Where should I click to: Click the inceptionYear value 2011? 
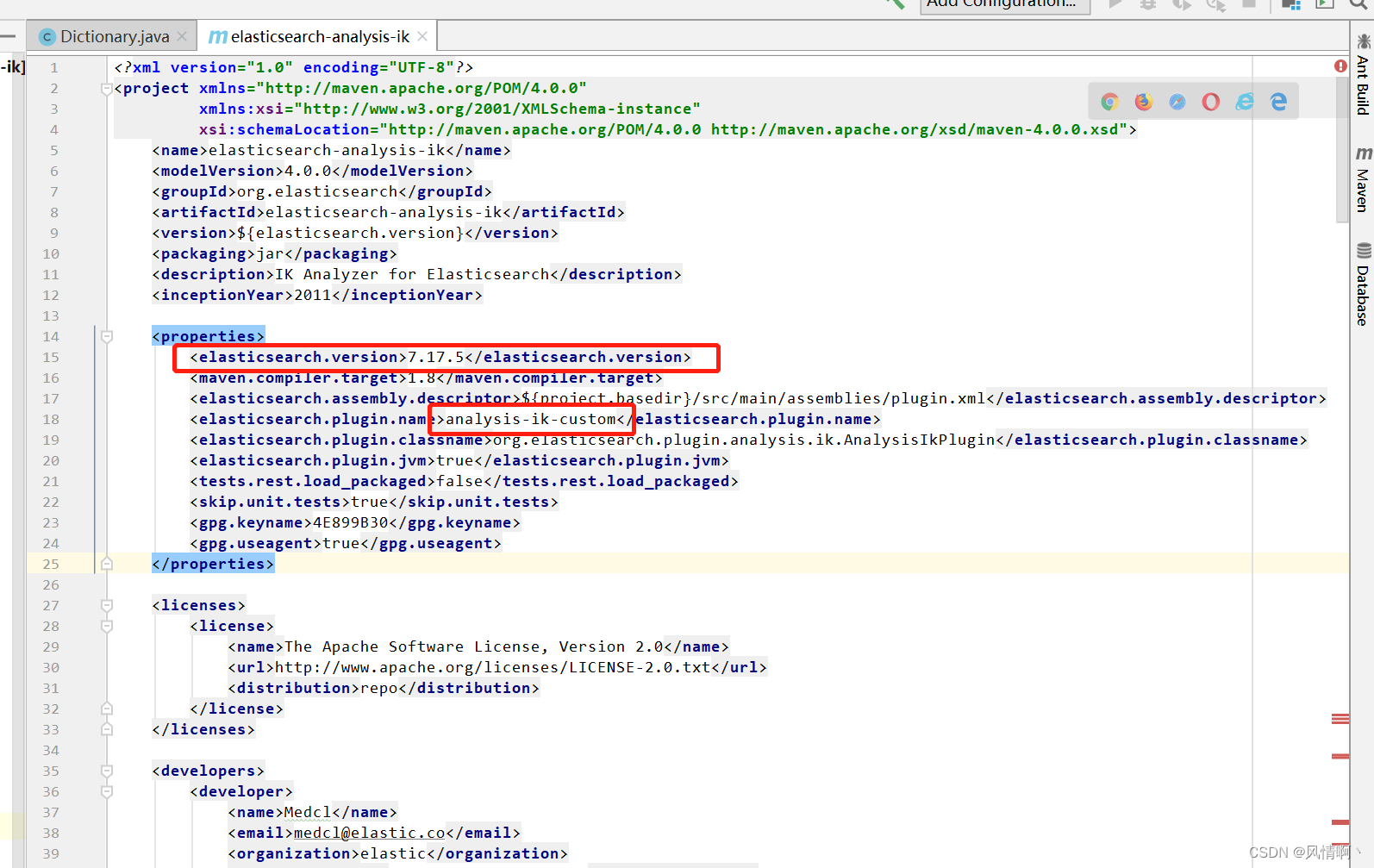(x=313, y=295)
